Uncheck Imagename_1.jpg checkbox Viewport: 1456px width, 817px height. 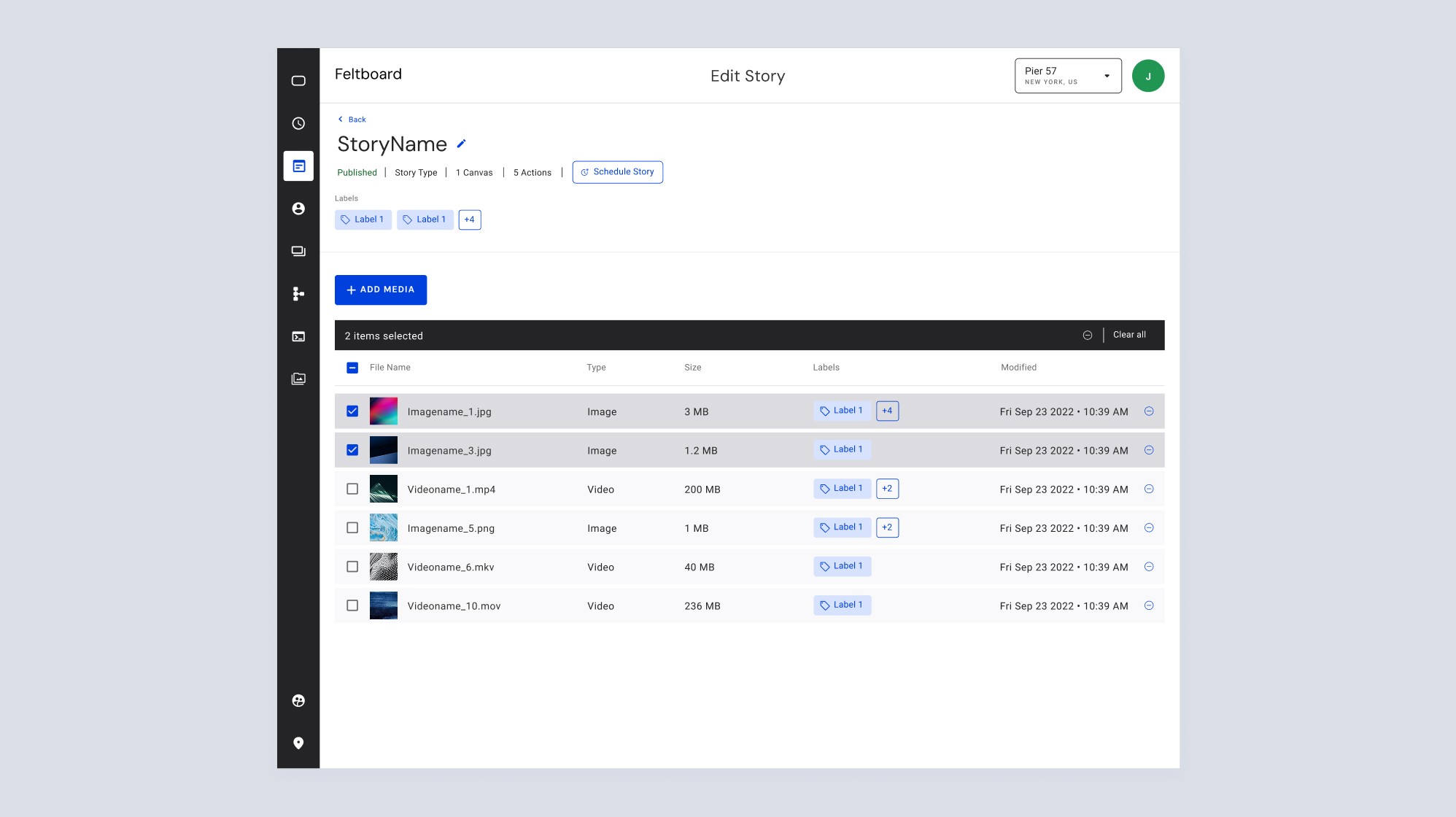click(352, 411)
